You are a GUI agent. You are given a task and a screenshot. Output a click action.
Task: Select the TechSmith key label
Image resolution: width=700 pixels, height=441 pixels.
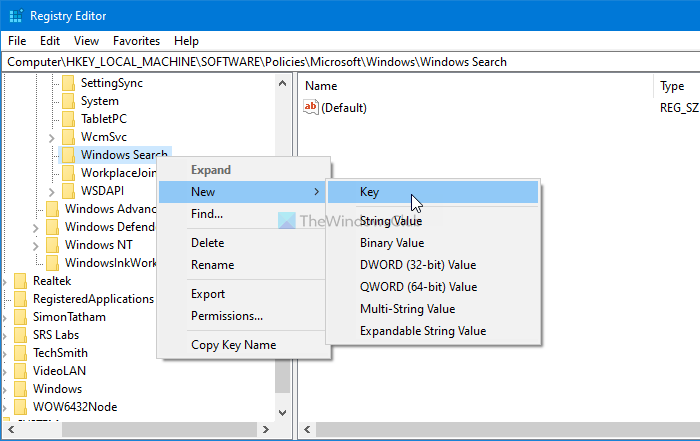60,353
